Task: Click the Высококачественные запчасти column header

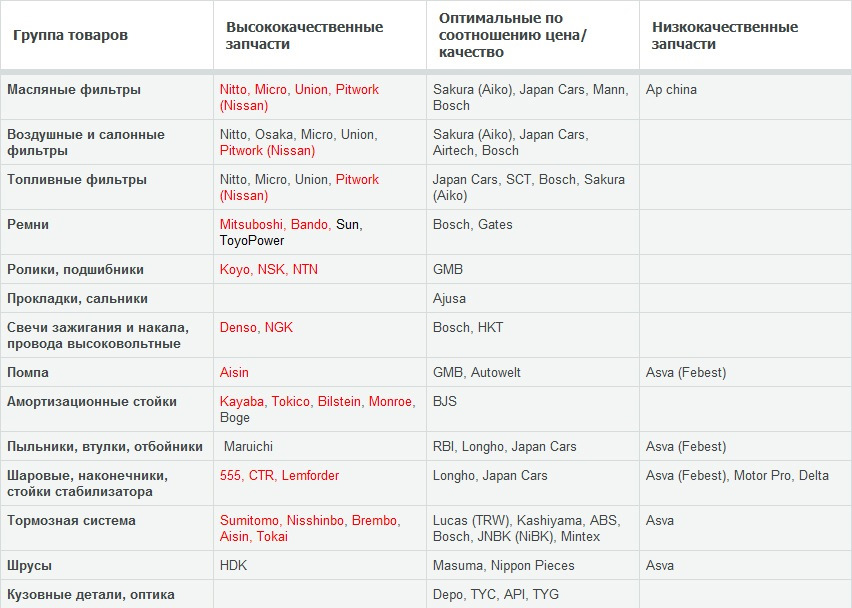Action: tap(304, 35)
